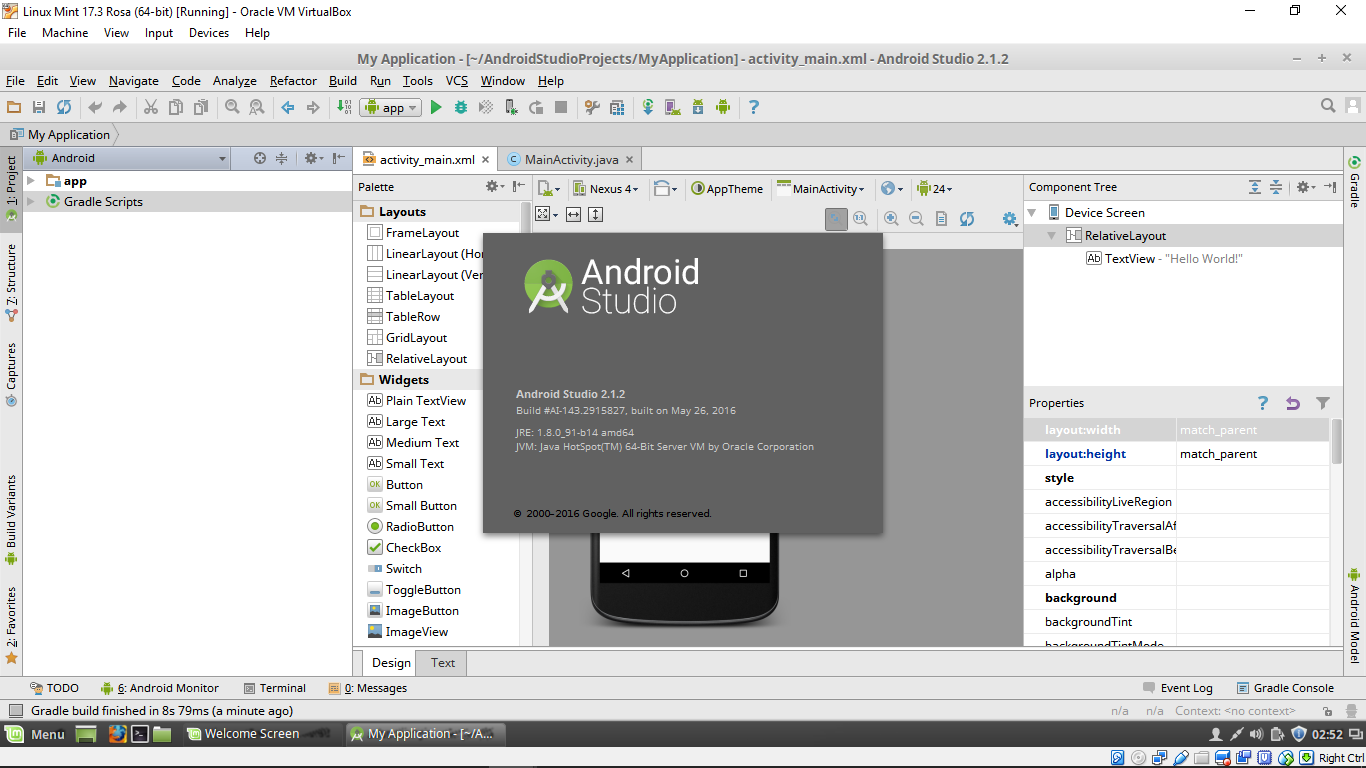Click the Search Everywhere magnifier at top right
The width and height of the screenshot is (1366, 768).
[1328, 106]
